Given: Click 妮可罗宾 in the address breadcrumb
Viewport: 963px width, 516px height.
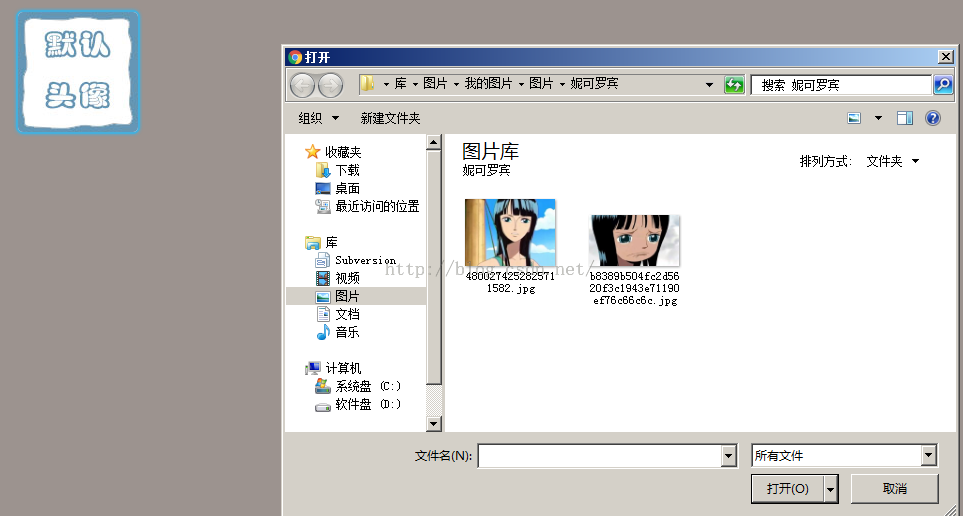Looking at the screenshot, I should [x=594, y=84].
